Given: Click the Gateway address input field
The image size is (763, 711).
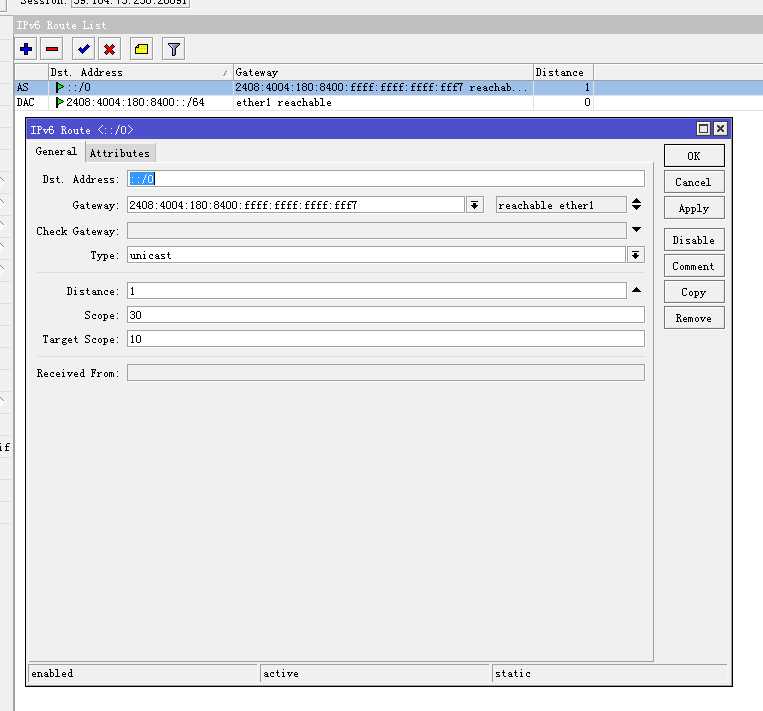Looking at the screenshot, I should pyautogui.click(x=296, y=205).
